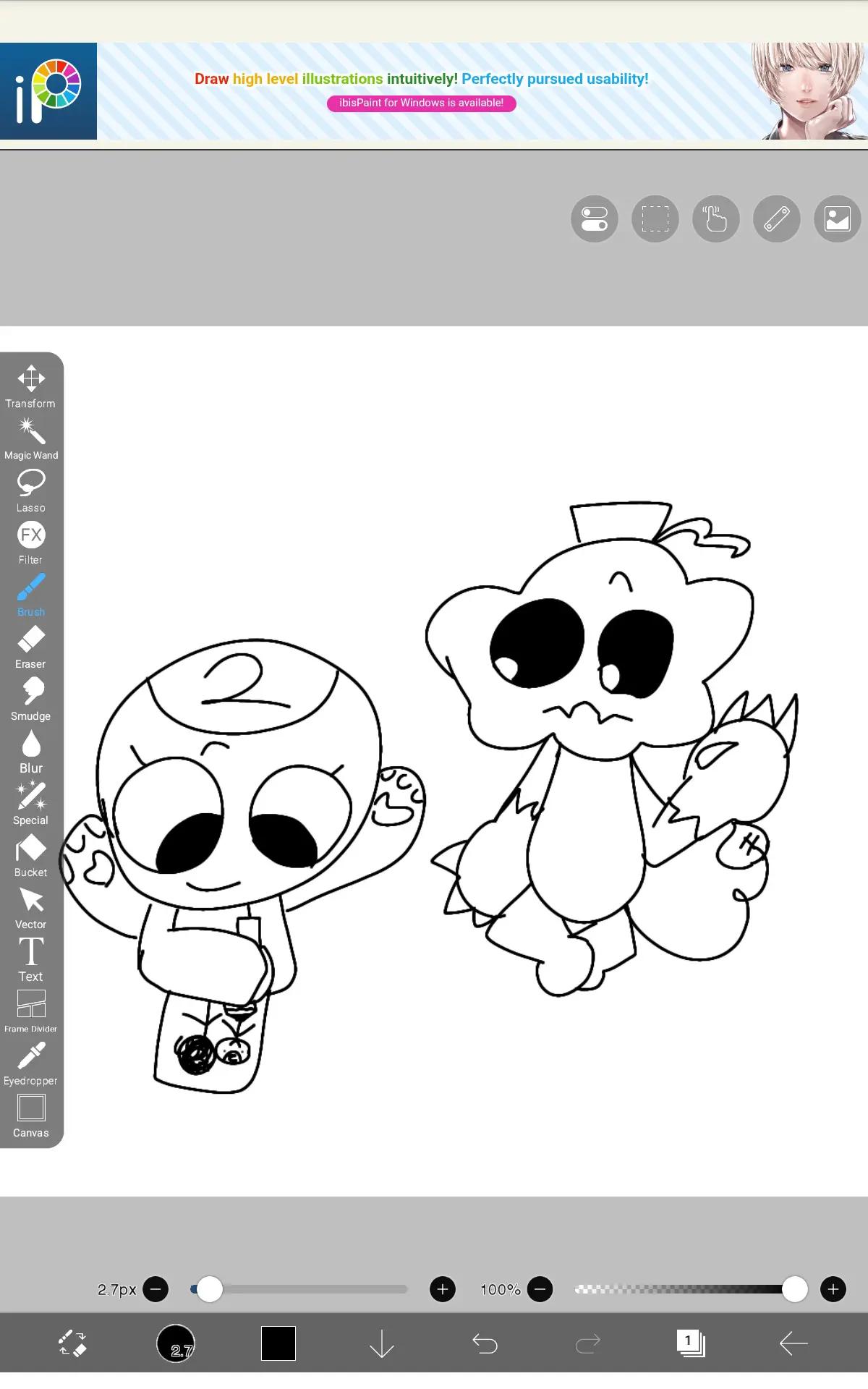
Task: Open the black color swatch
Action: 278,1343
